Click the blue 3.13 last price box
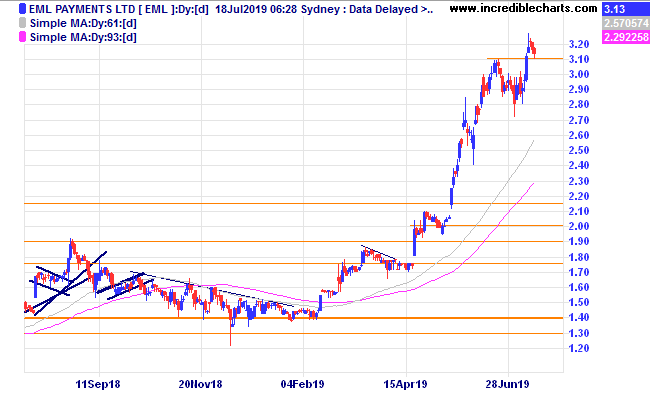This screenshot has height=395, width=651. (625, 9)
